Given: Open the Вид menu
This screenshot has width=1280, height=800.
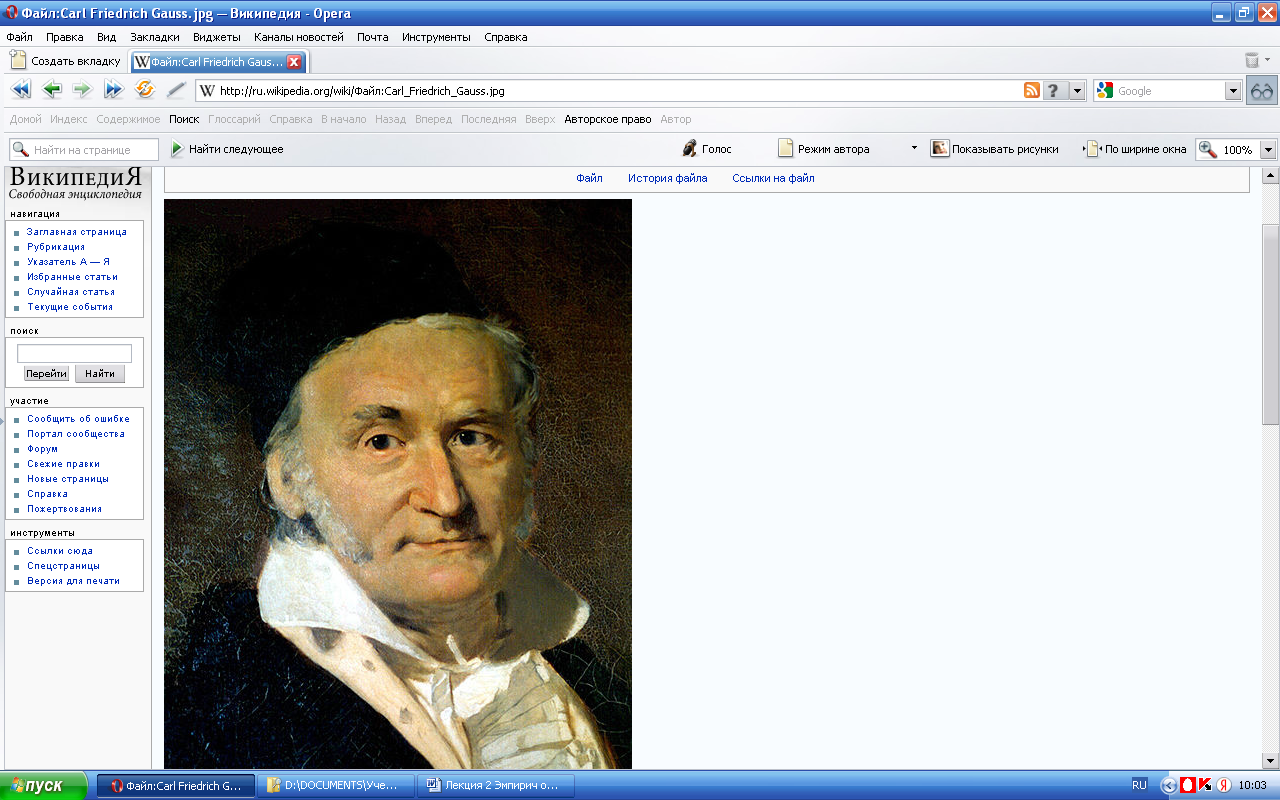Looking at the screenshot, I should [107, 37].
